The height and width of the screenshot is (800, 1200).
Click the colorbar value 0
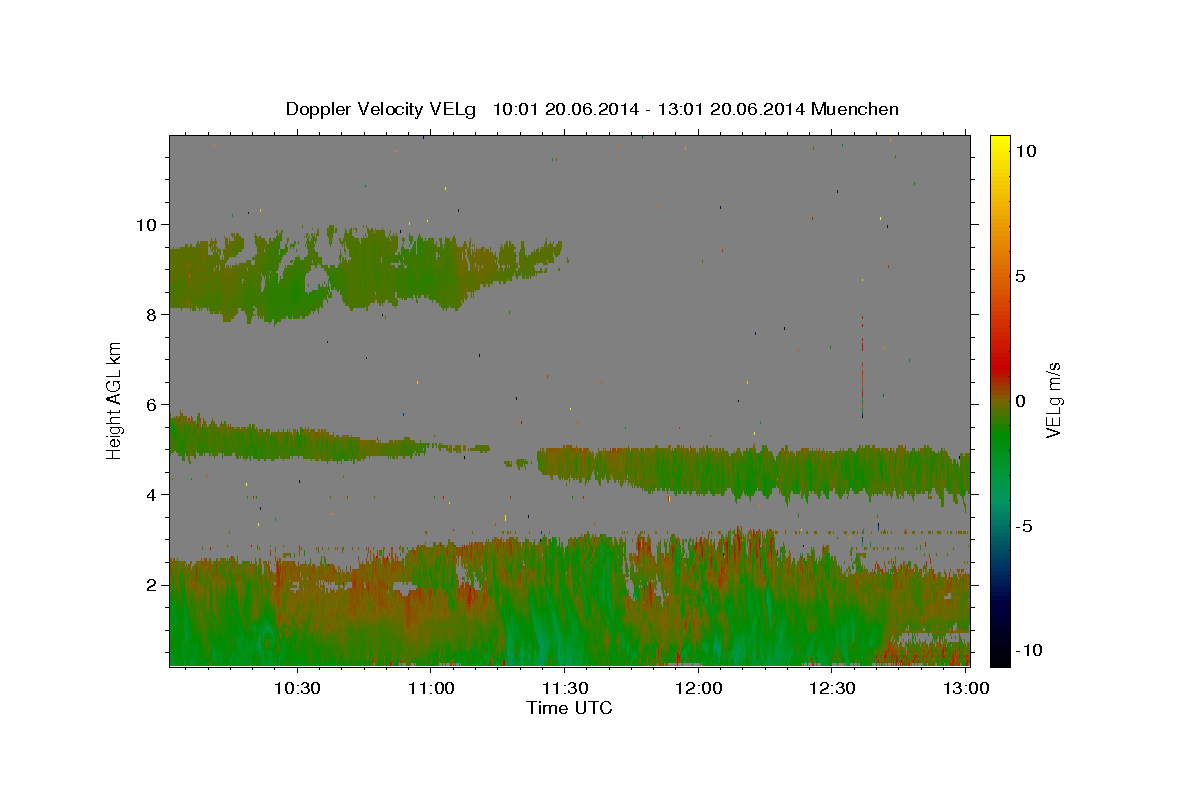[x=1021, y=401]
